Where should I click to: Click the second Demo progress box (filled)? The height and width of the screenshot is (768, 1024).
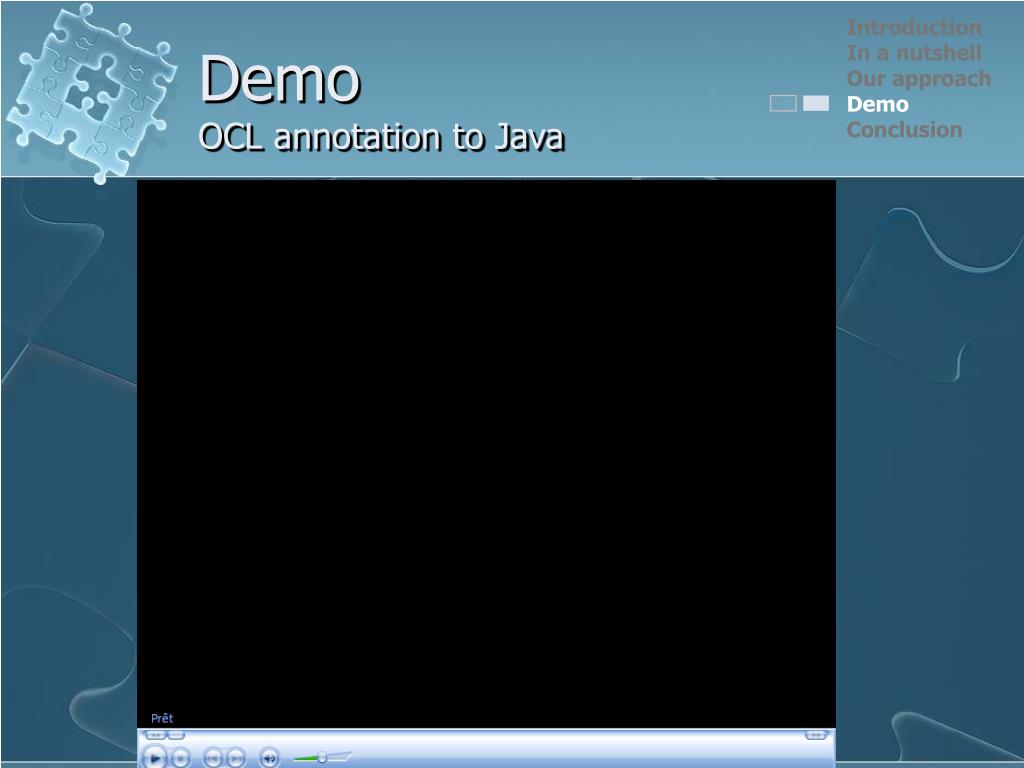pyautogui.click(x=816, y=103)
